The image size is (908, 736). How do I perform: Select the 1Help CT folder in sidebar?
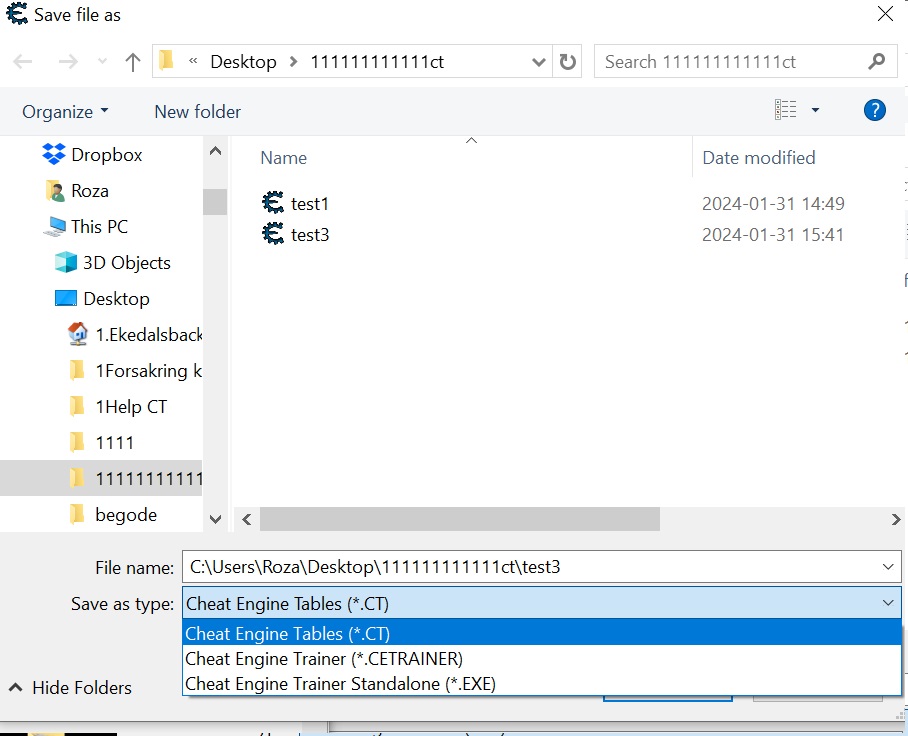point(130,407)
